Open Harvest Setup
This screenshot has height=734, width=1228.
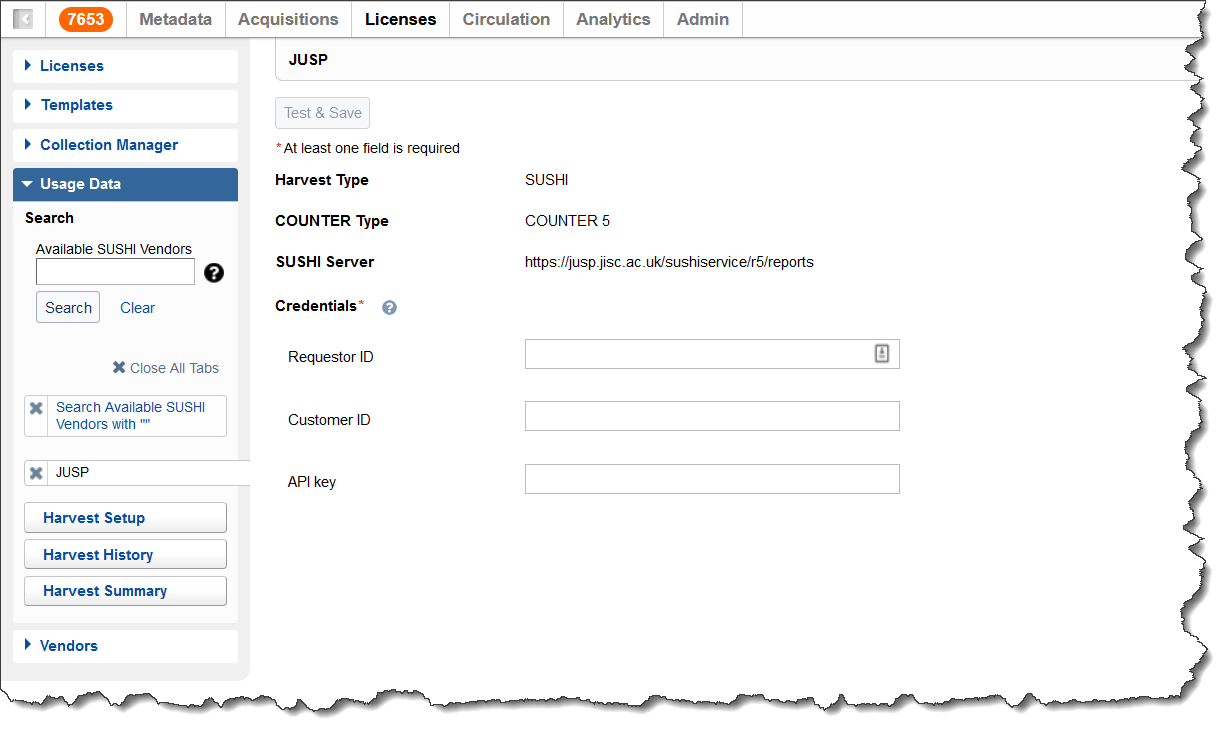click(x=125, y=518)
